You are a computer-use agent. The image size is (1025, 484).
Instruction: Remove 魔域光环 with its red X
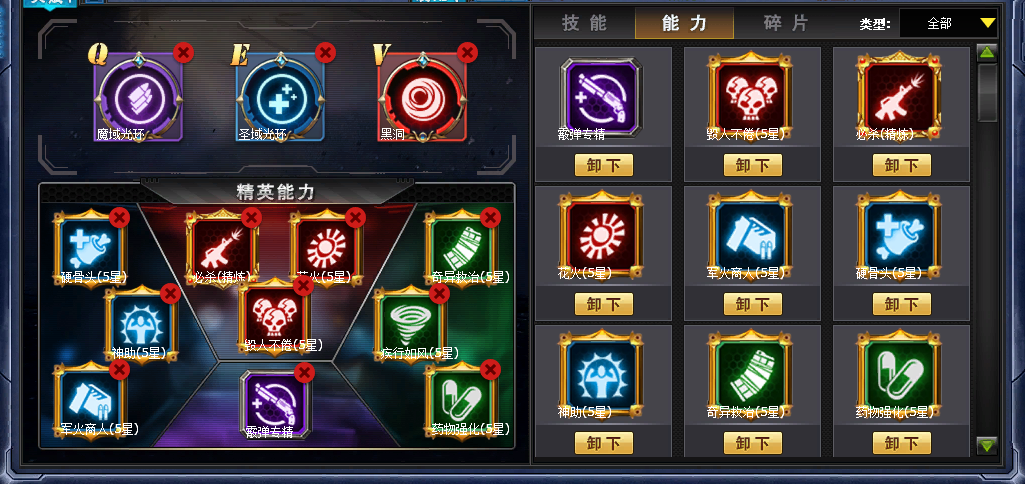(184, 52)
